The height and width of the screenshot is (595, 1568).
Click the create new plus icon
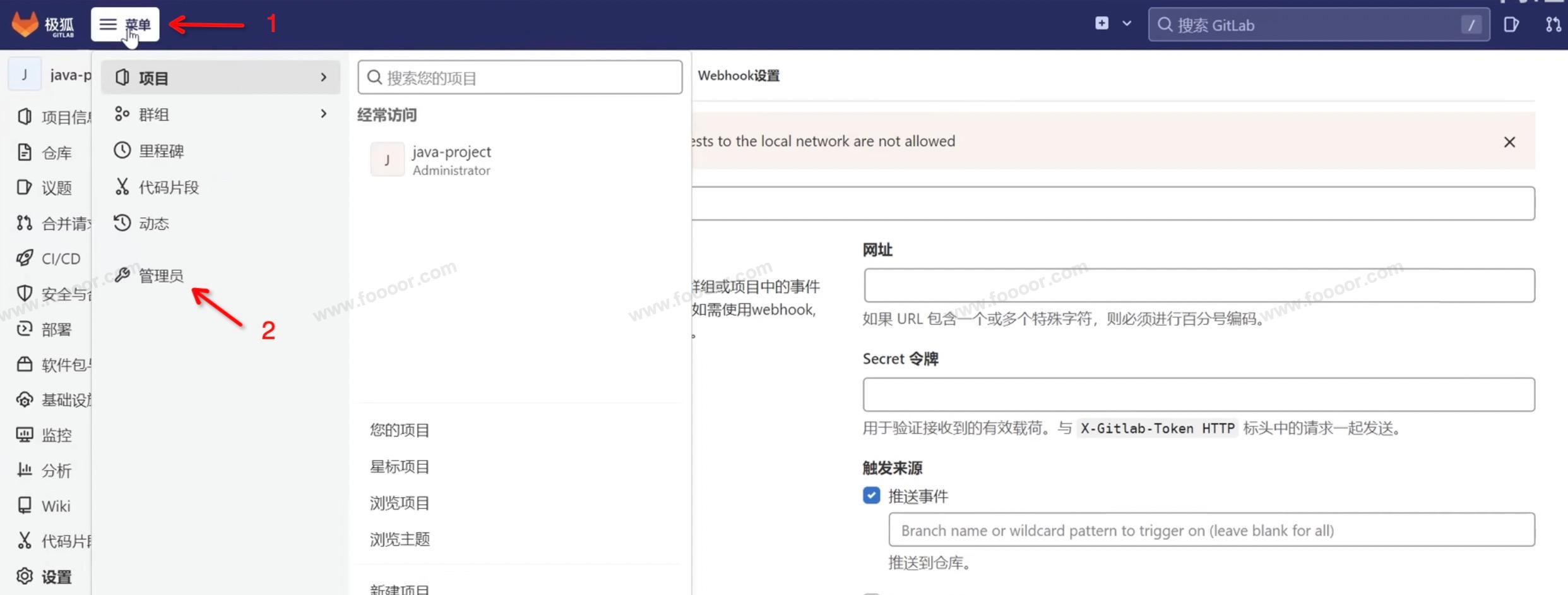point(1102,24)
